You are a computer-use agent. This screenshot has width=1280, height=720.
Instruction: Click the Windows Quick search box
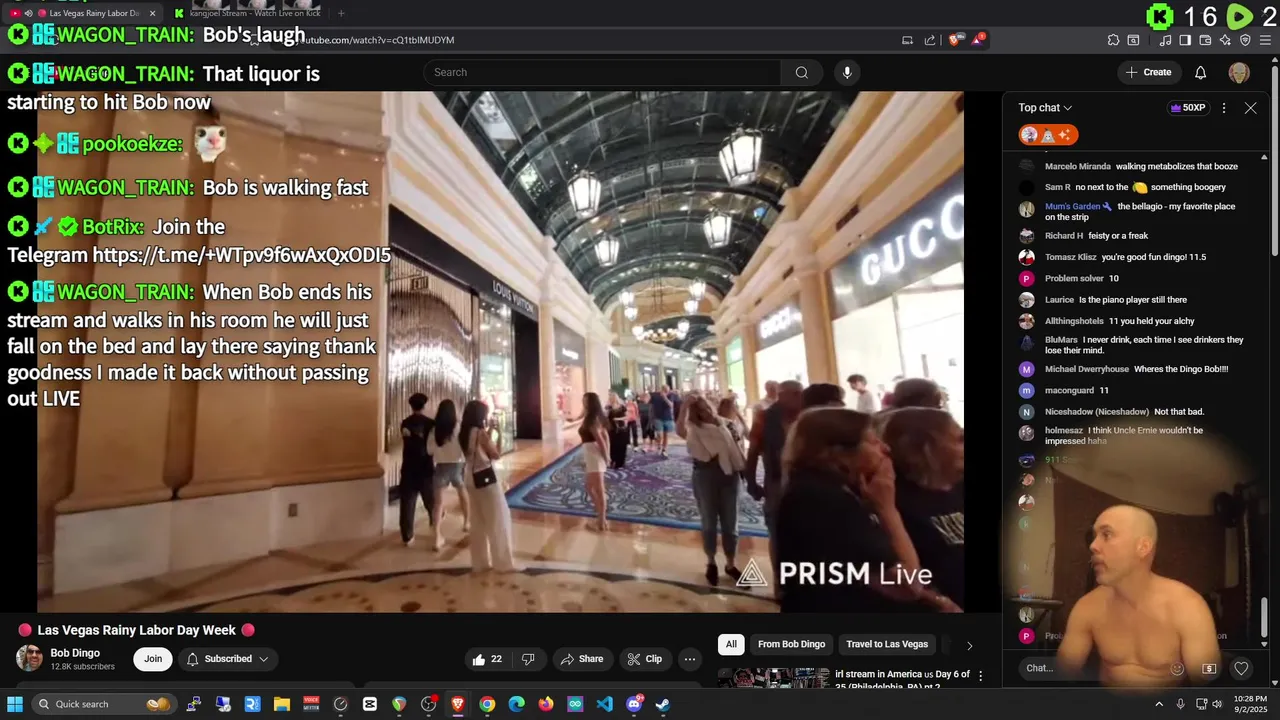[x=105, y=704]
